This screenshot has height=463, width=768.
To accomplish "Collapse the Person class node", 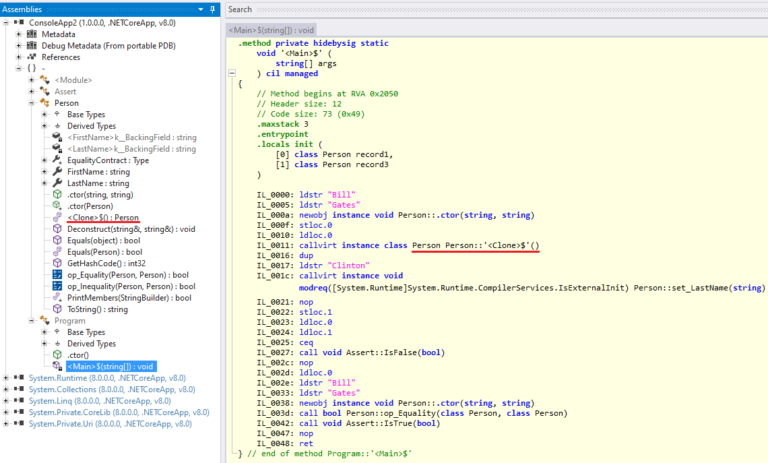I will [x=31, y=103].
